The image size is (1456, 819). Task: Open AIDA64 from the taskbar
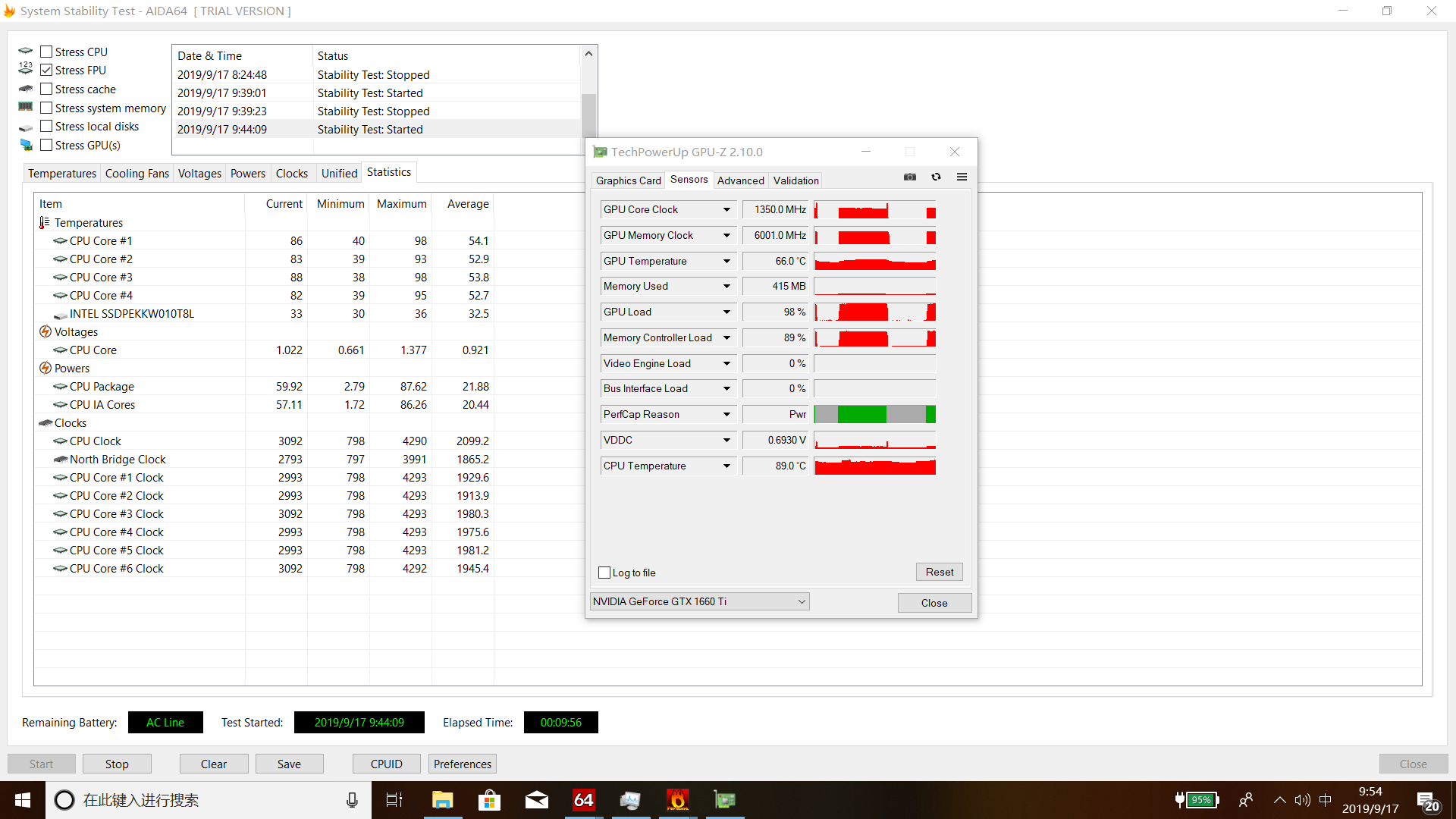pyautogui.click(x=583, y=800)
